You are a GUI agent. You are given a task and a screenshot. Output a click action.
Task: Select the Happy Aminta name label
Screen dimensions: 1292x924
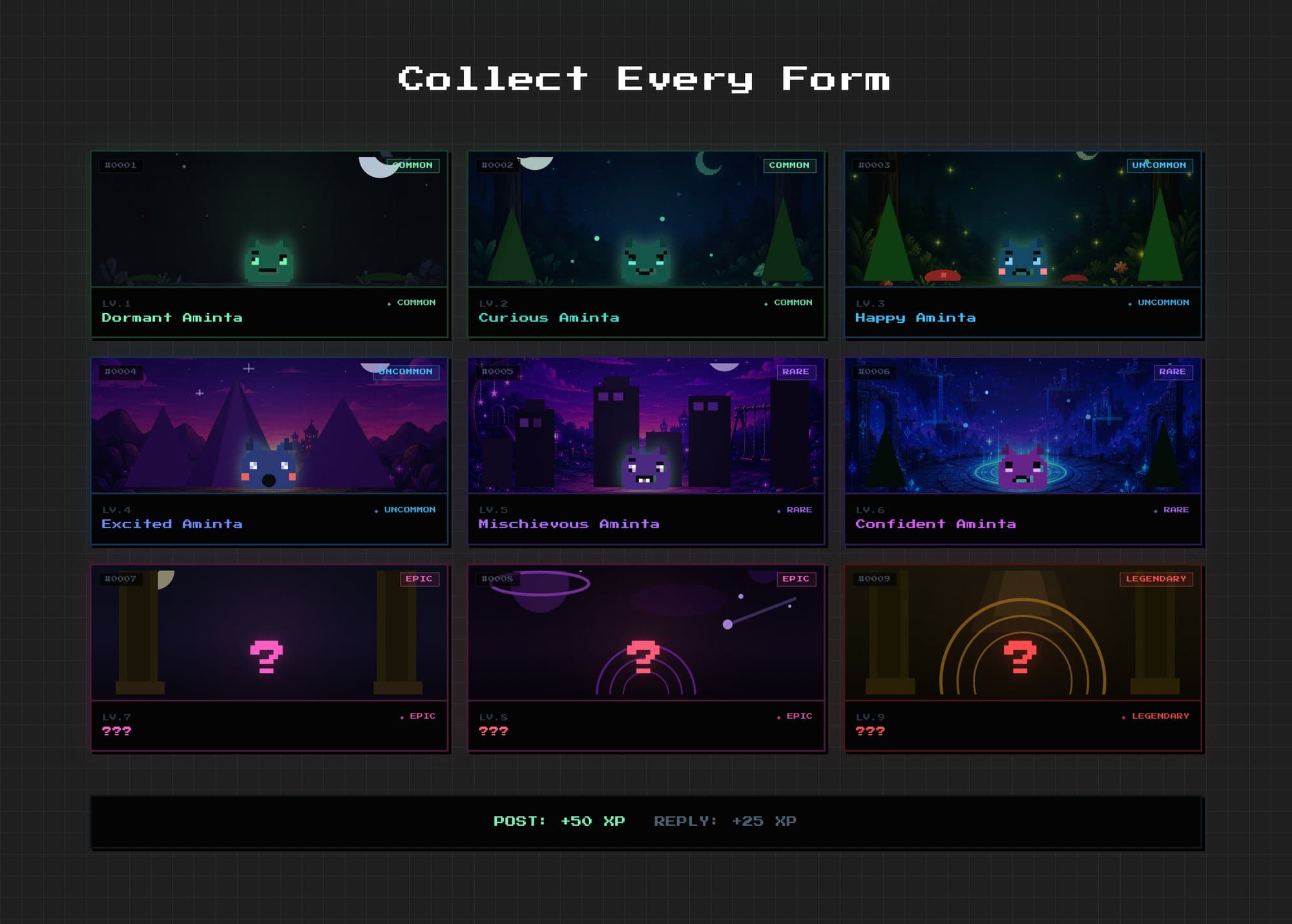(915, 318)
